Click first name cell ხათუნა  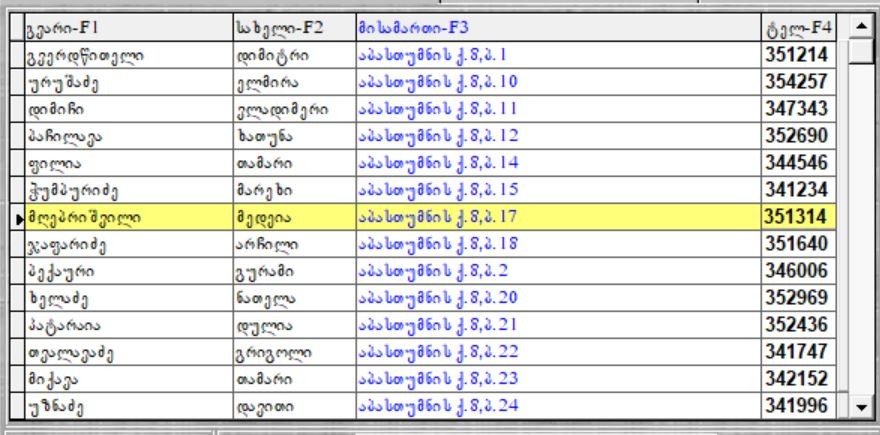tap(295, 136)
